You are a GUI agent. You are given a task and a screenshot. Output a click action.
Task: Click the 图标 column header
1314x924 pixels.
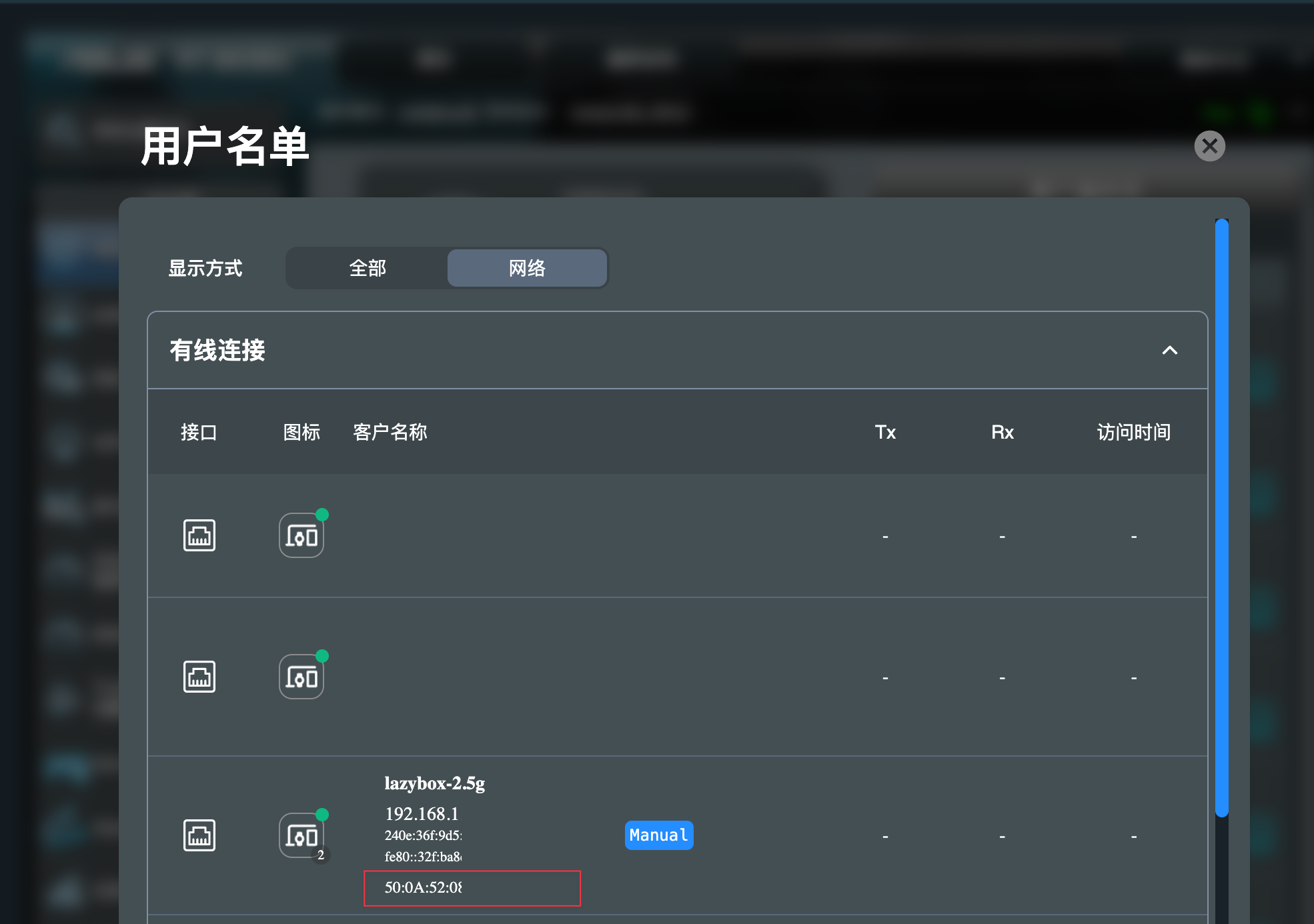point(301,432)
